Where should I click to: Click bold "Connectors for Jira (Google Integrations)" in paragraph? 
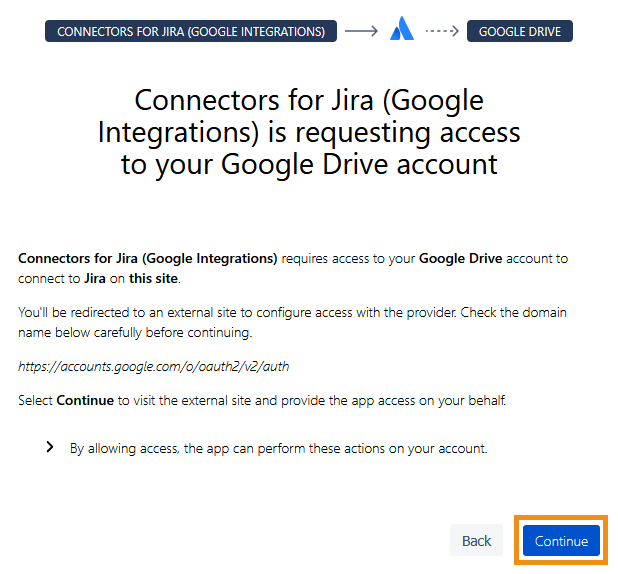pos(148,258)
